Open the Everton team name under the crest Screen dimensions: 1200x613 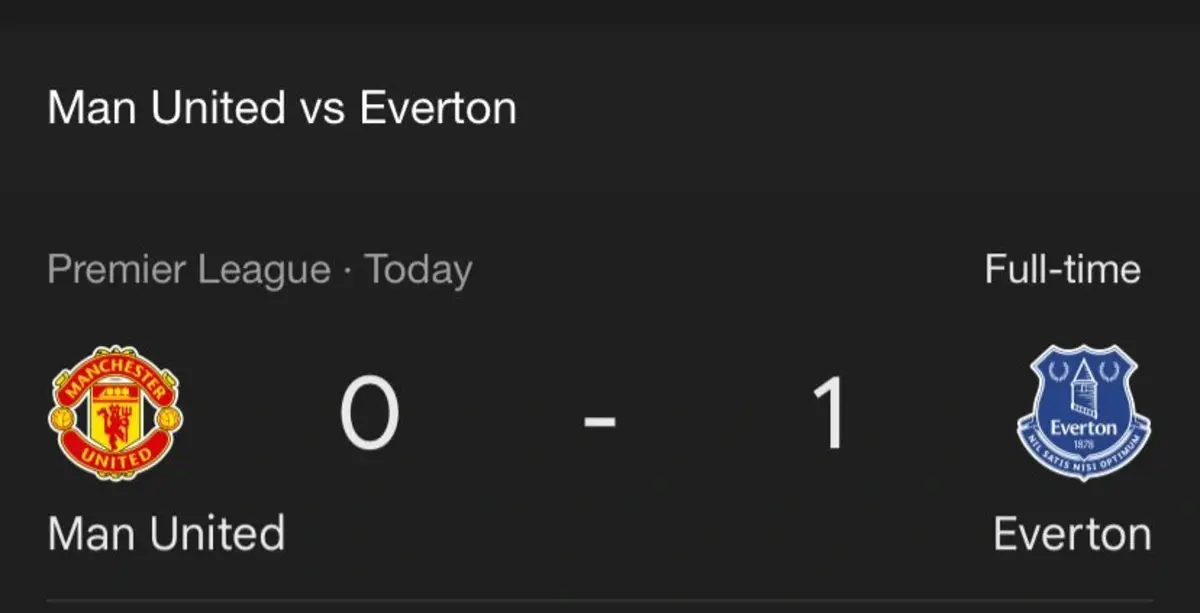point(1072,534)
